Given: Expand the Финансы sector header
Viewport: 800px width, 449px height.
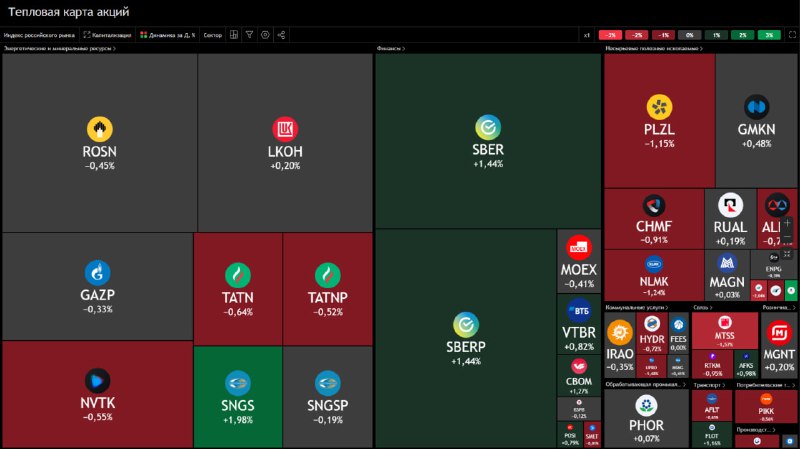Looking at the screenshot, I should (x=391, y=48).
